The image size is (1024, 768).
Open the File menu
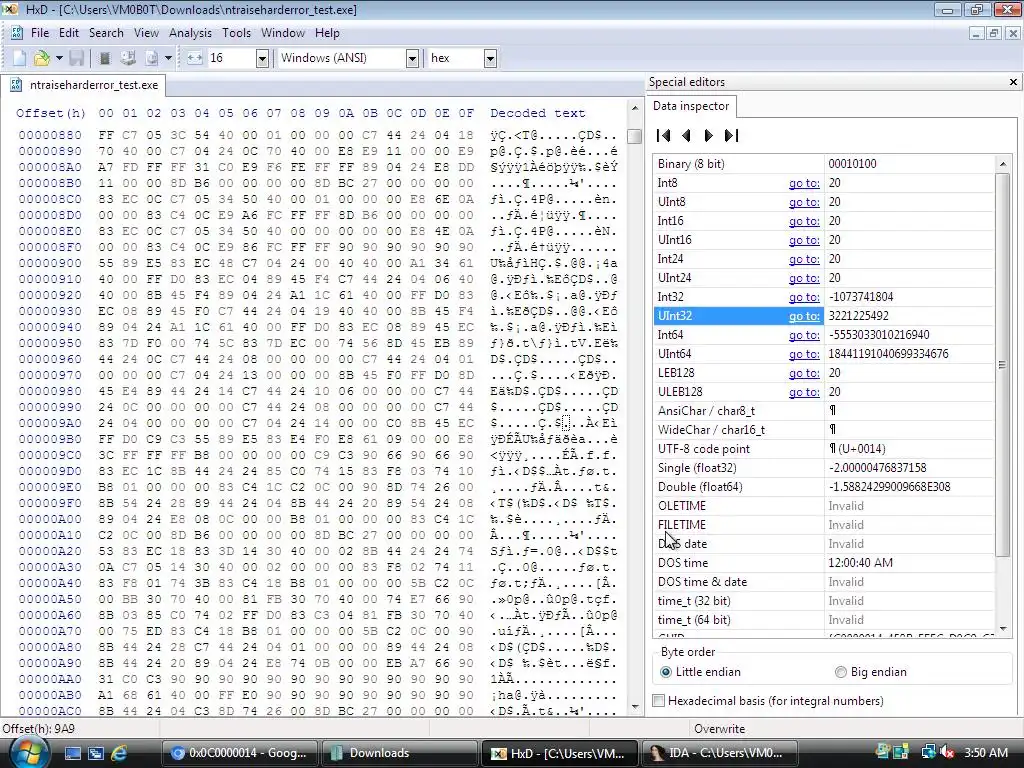click(x=40, y=33)
